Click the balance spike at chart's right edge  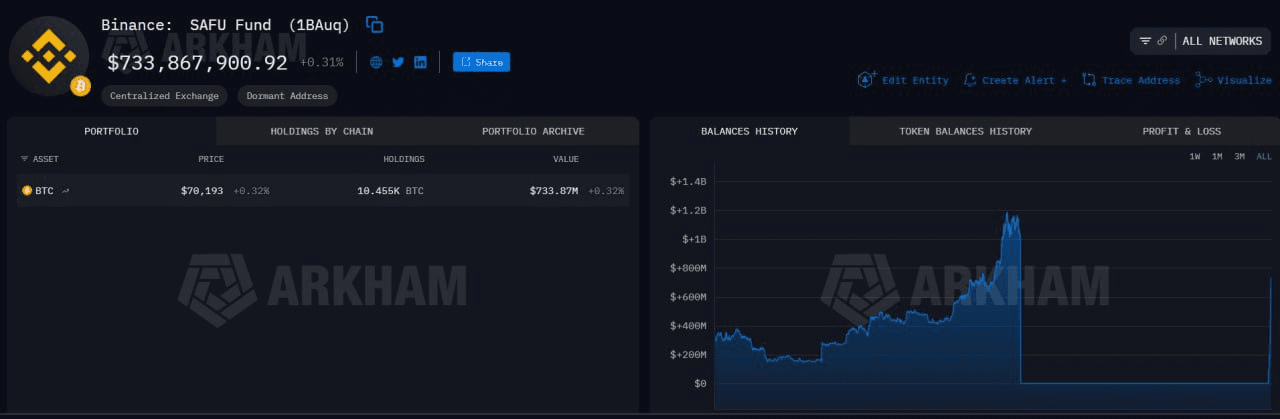point(1270,300)
